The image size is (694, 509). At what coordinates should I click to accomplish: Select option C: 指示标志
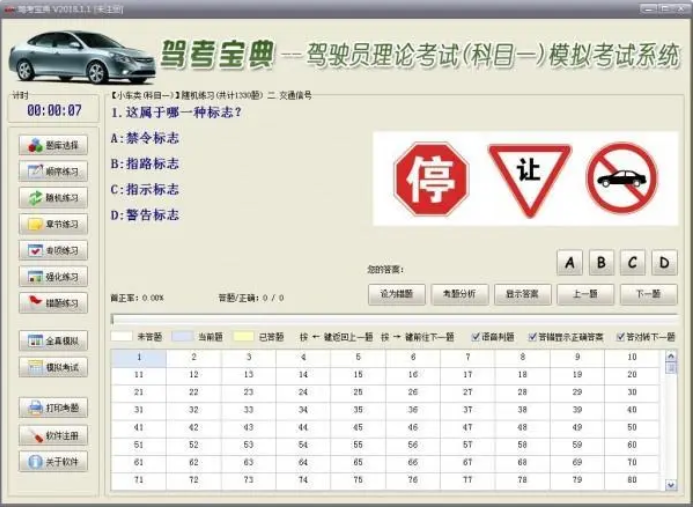[x=145, y=189]
